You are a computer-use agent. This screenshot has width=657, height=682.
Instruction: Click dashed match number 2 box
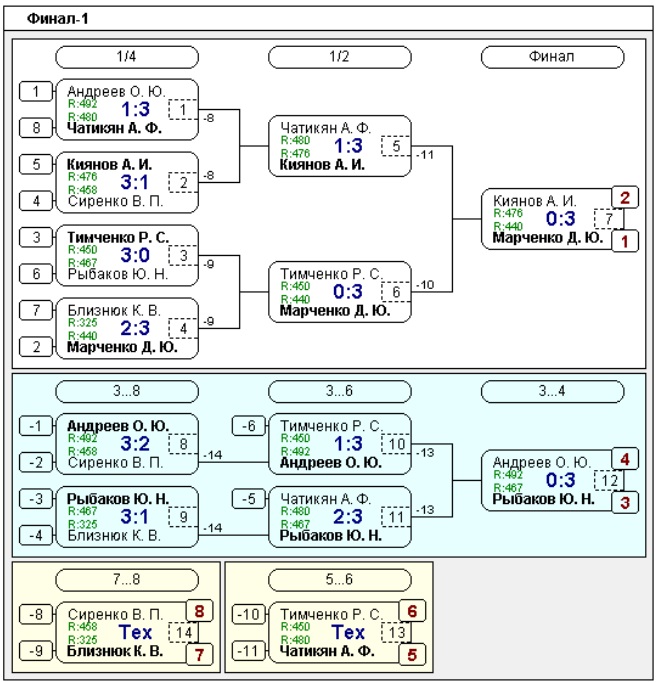pos(183,183)
